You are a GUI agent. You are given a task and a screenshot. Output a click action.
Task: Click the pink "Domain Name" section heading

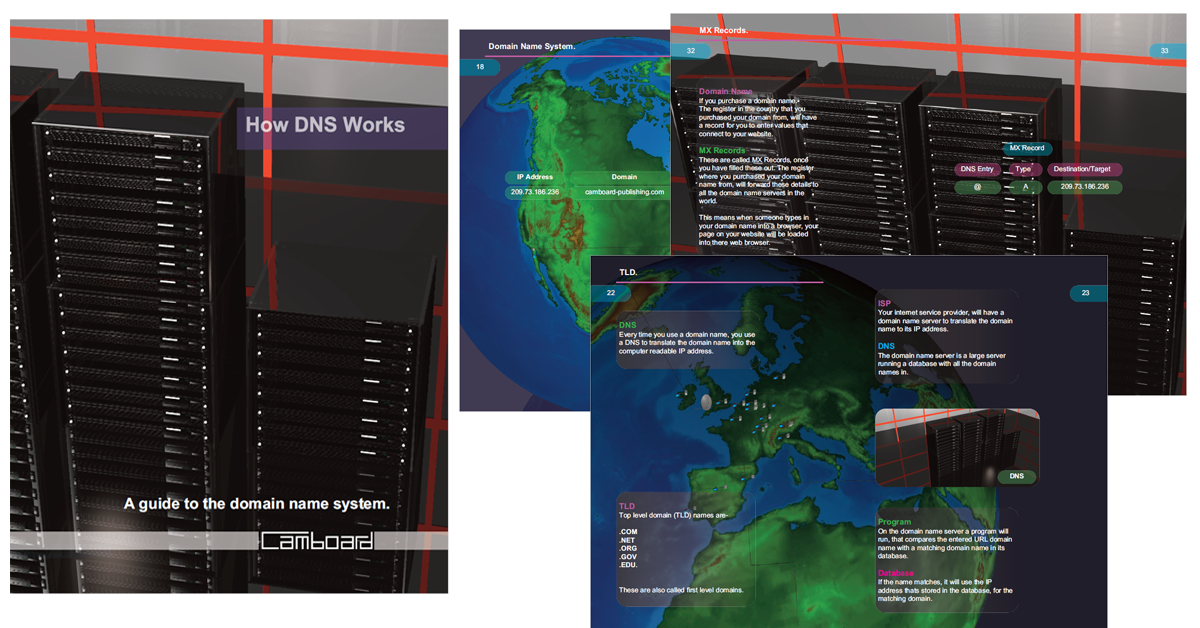tap(725, 92)
